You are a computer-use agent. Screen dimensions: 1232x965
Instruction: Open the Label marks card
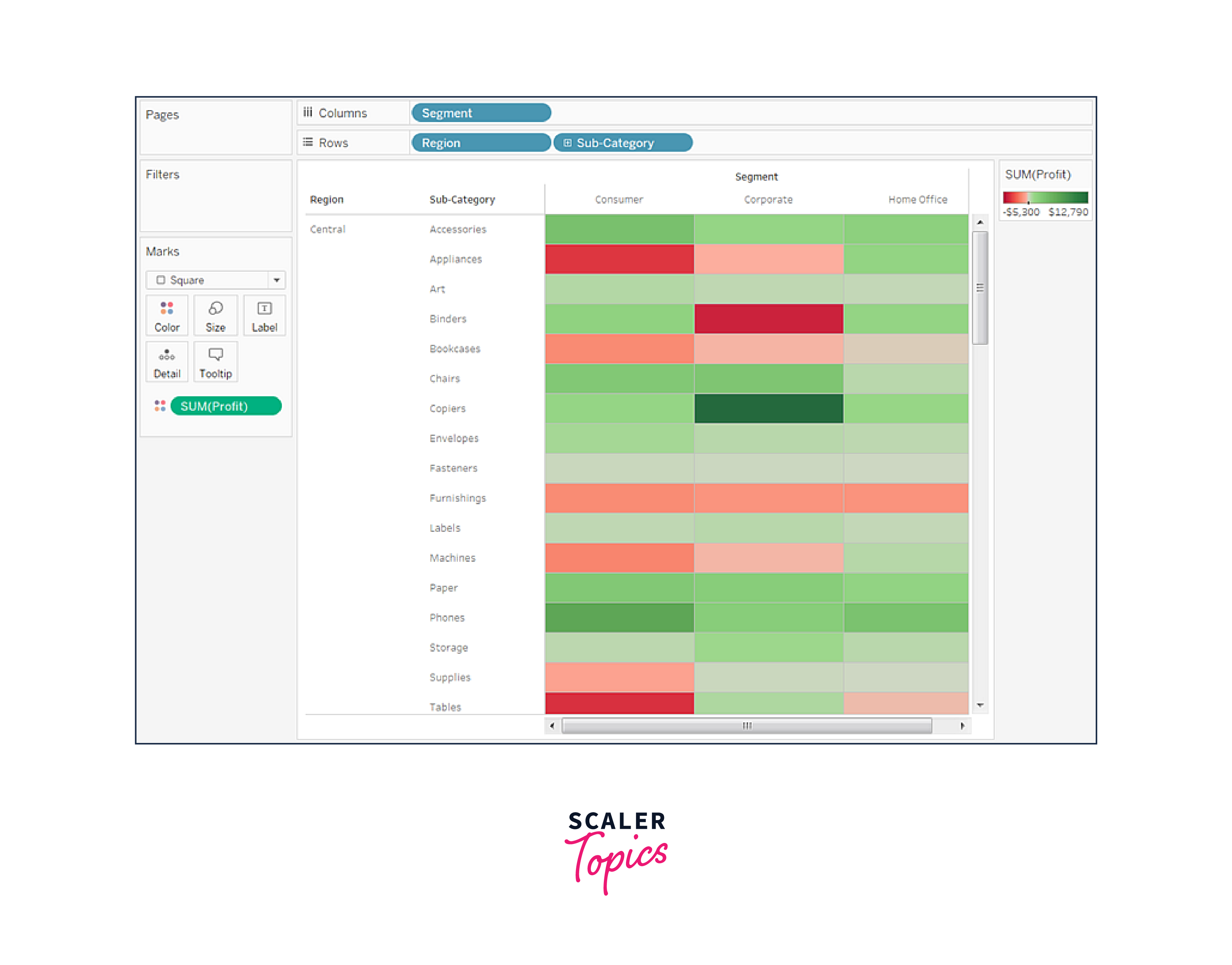click(x=264, y=316)
